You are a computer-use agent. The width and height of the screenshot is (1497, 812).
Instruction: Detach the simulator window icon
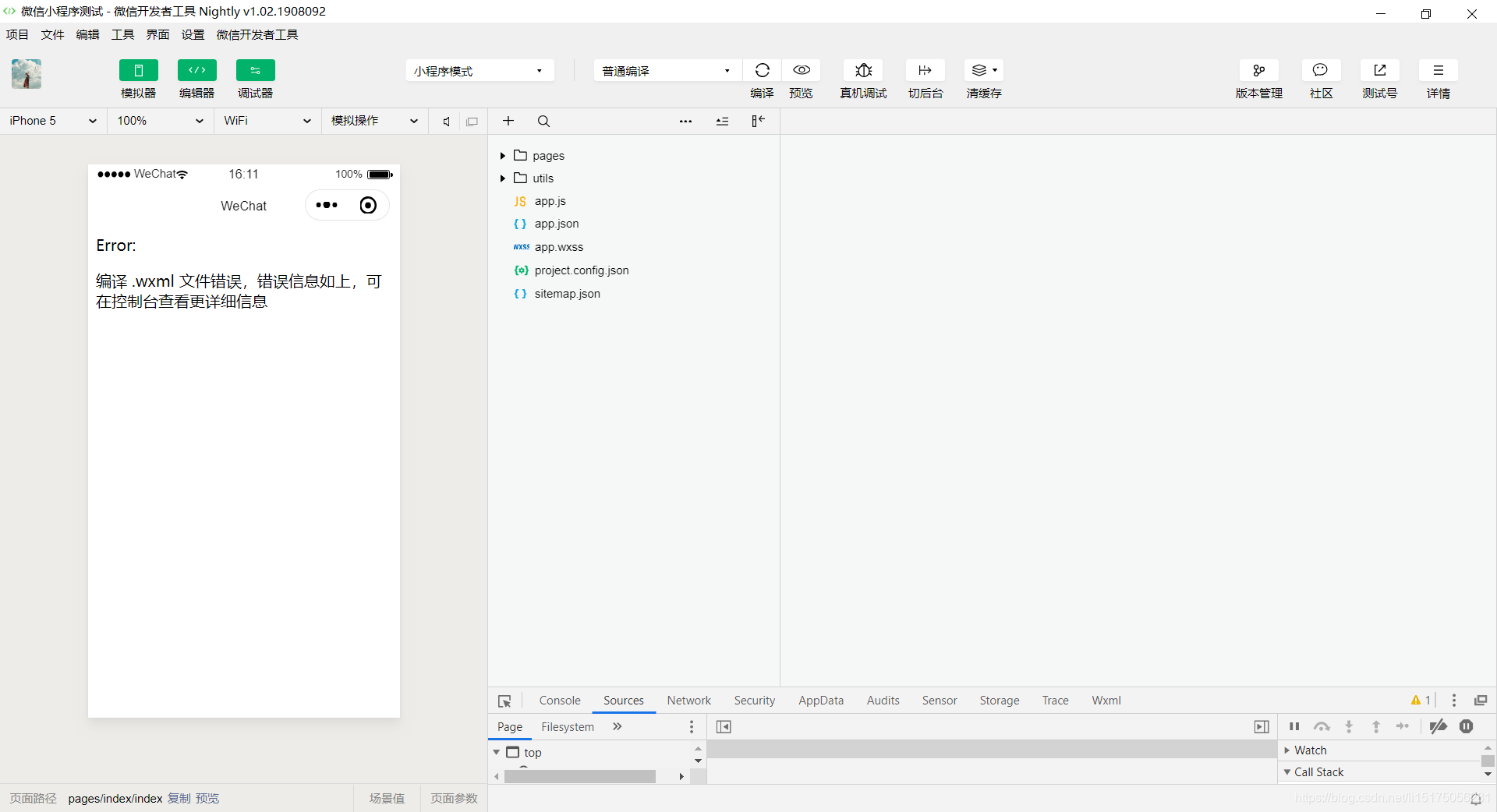(472, 122)
